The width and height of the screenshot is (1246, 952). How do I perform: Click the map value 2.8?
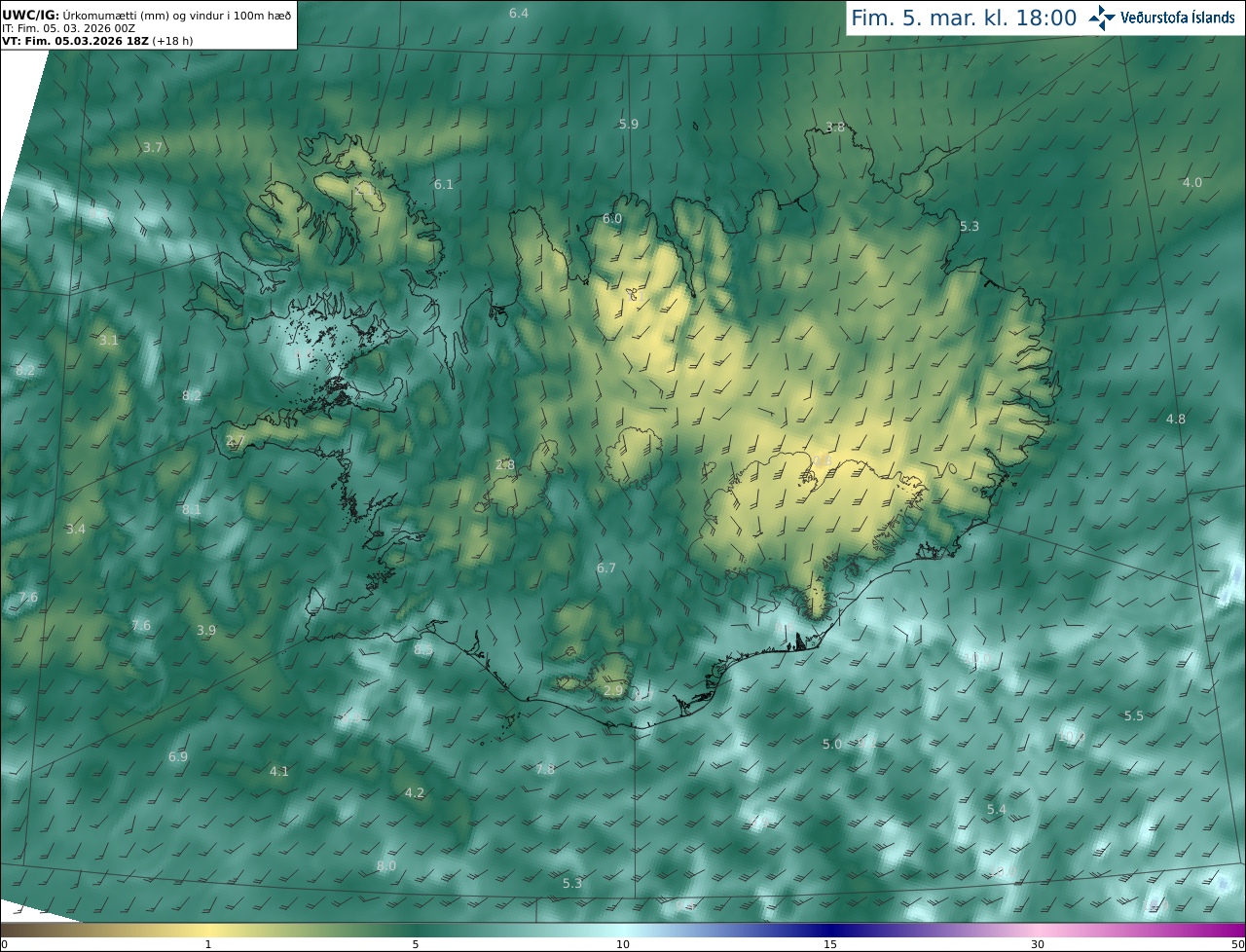click(x=505, y=465)
